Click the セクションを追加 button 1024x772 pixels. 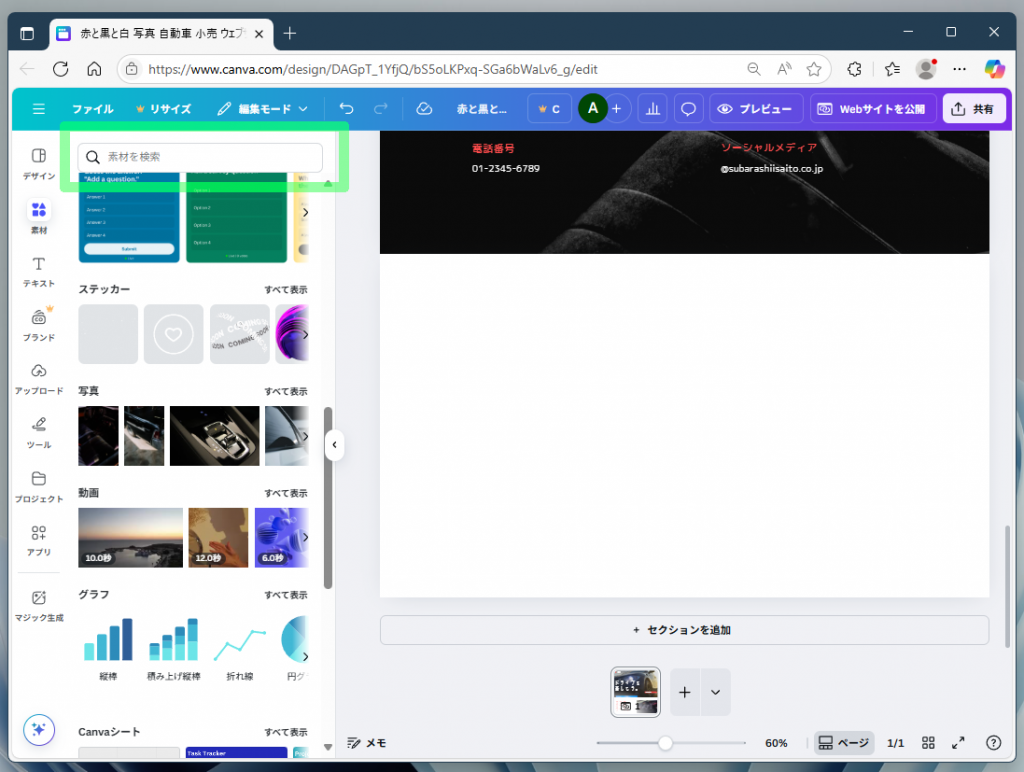pyautogui.click(x=684, y=630)
